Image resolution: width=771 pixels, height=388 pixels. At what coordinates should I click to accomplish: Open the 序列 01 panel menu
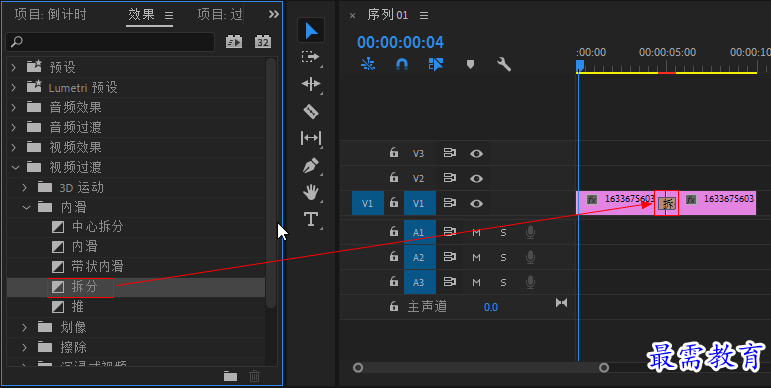[424, 16]
